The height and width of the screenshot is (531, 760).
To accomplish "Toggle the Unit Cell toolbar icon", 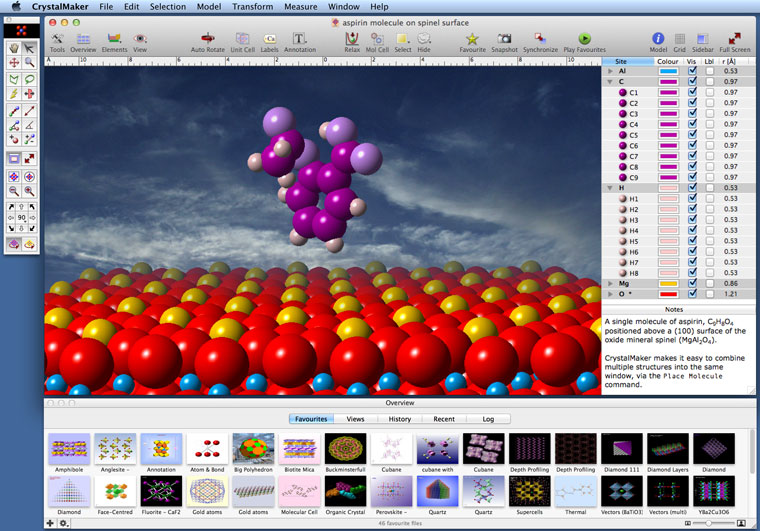I will point(242,43).
